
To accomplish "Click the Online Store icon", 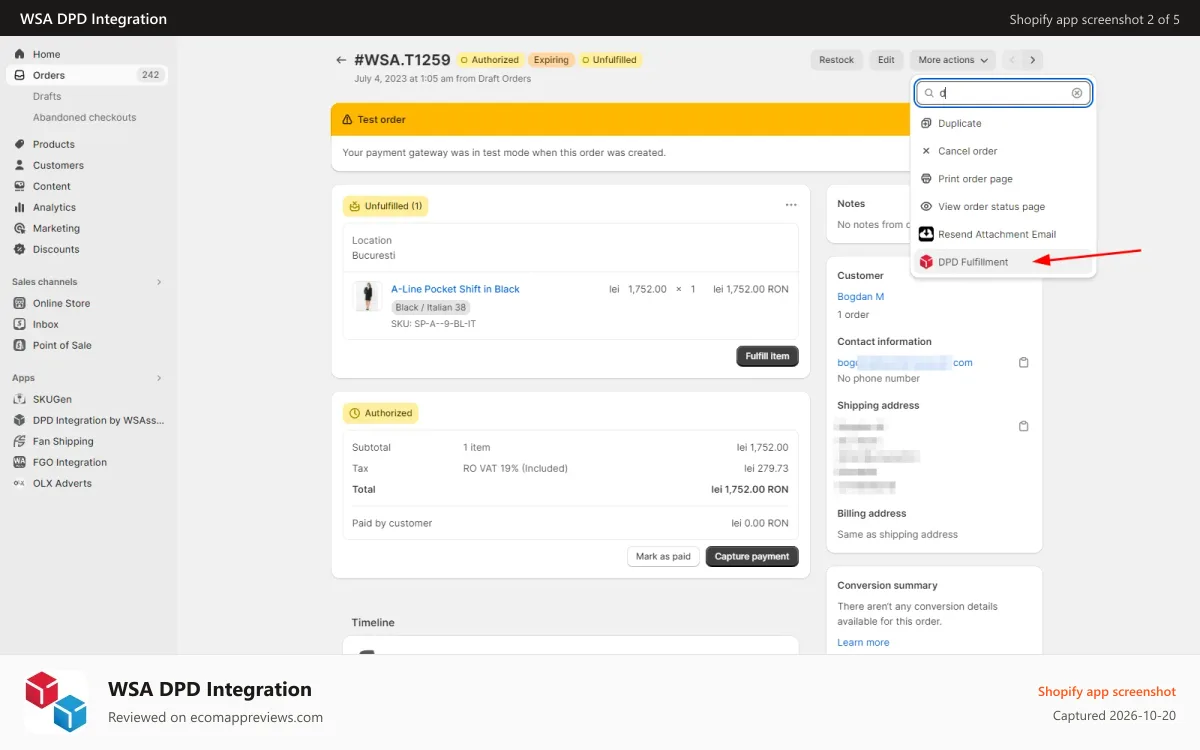I will pos(20,303).
